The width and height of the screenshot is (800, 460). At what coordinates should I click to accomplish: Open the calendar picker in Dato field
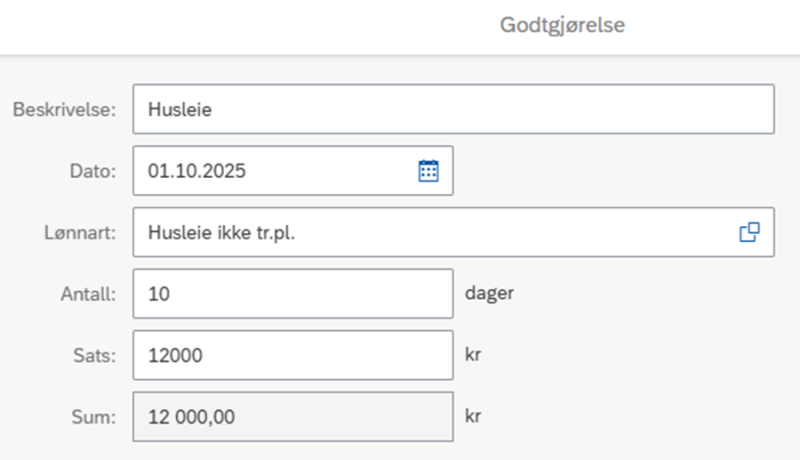(x=428, y=171)
